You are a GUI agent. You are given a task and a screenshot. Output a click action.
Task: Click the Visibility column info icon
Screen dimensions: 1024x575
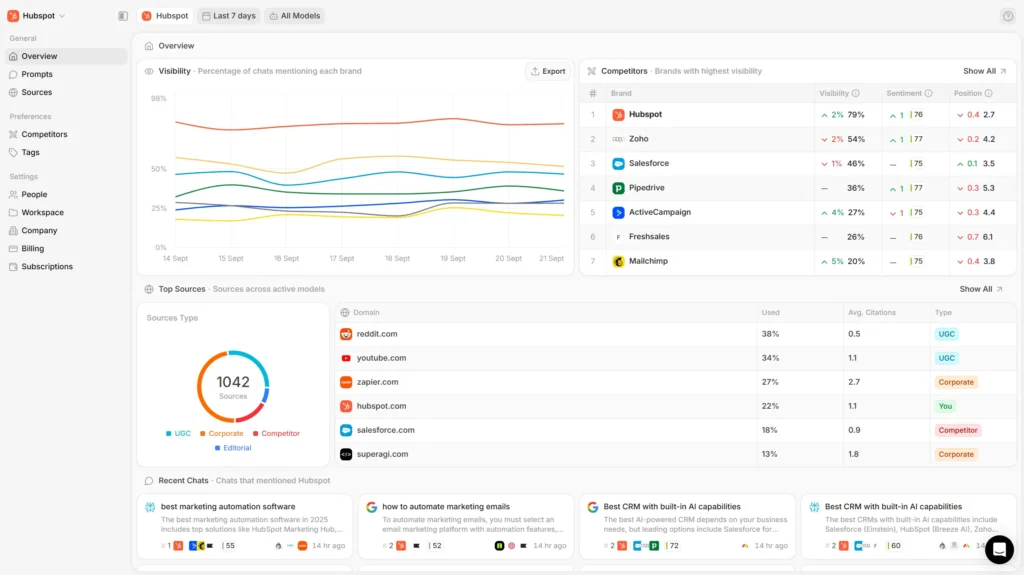tap(856, 93)
